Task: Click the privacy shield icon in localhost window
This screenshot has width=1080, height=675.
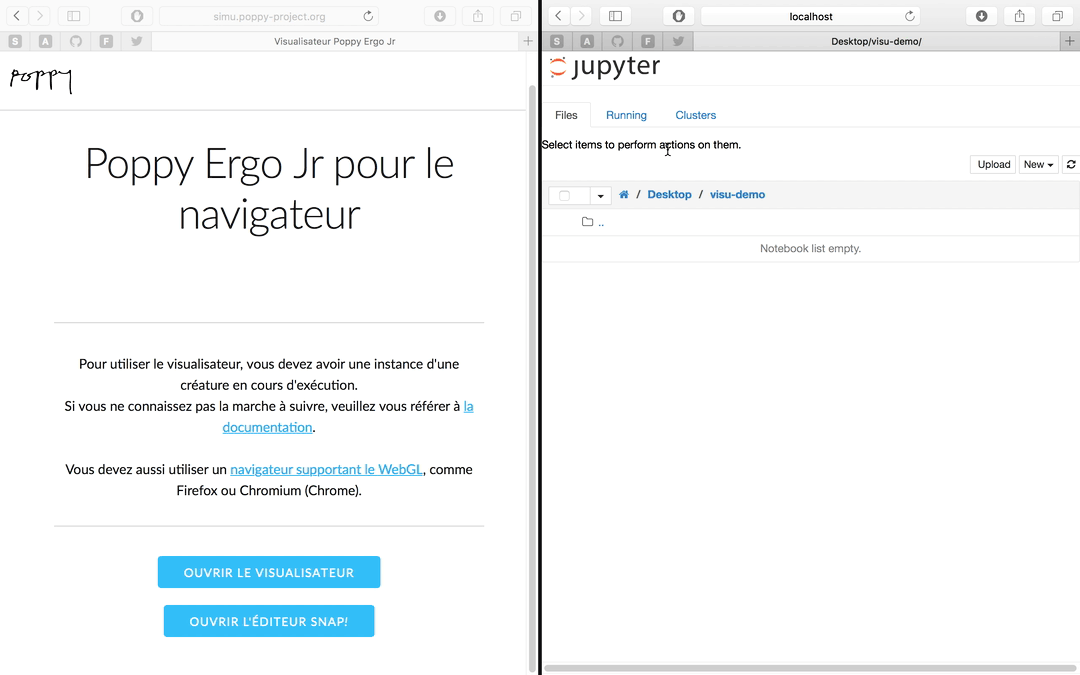Action: 679,16
